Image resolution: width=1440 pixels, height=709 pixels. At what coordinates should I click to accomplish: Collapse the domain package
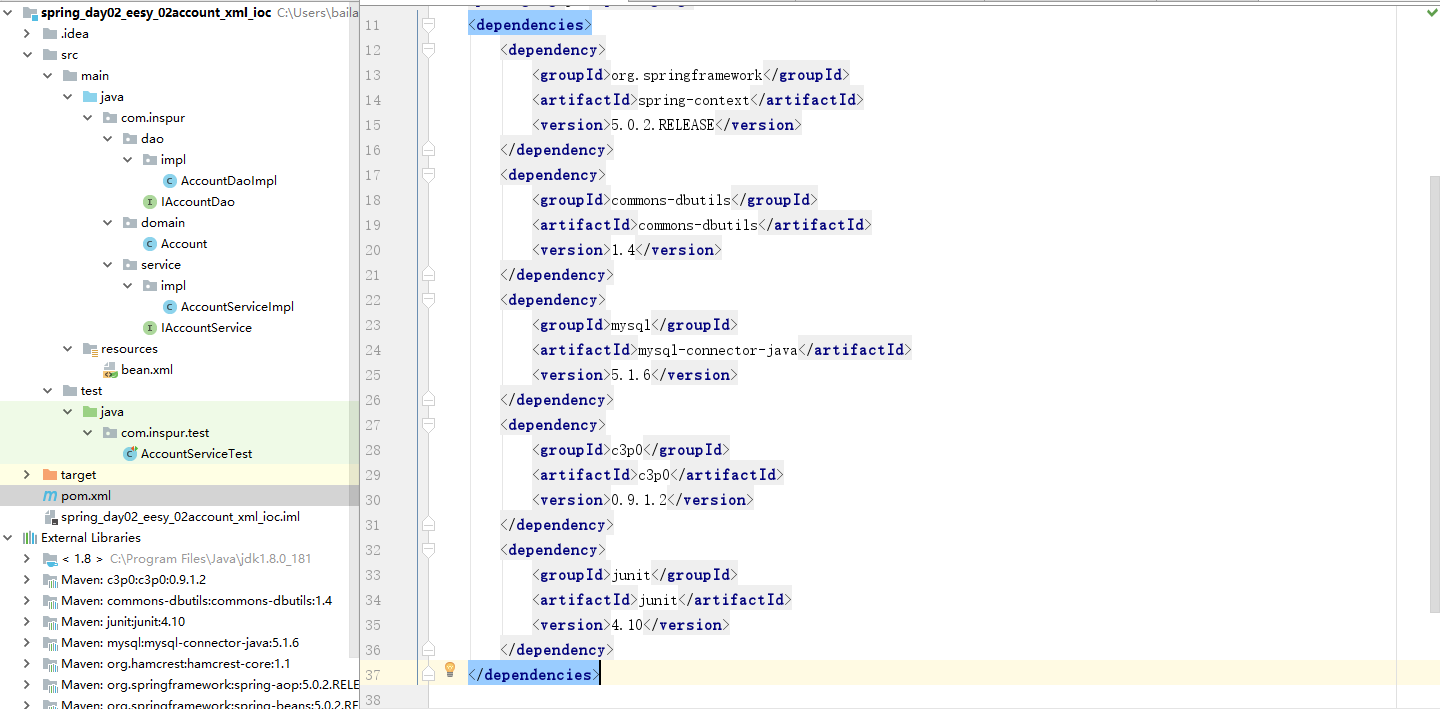(x=108, y=223)
